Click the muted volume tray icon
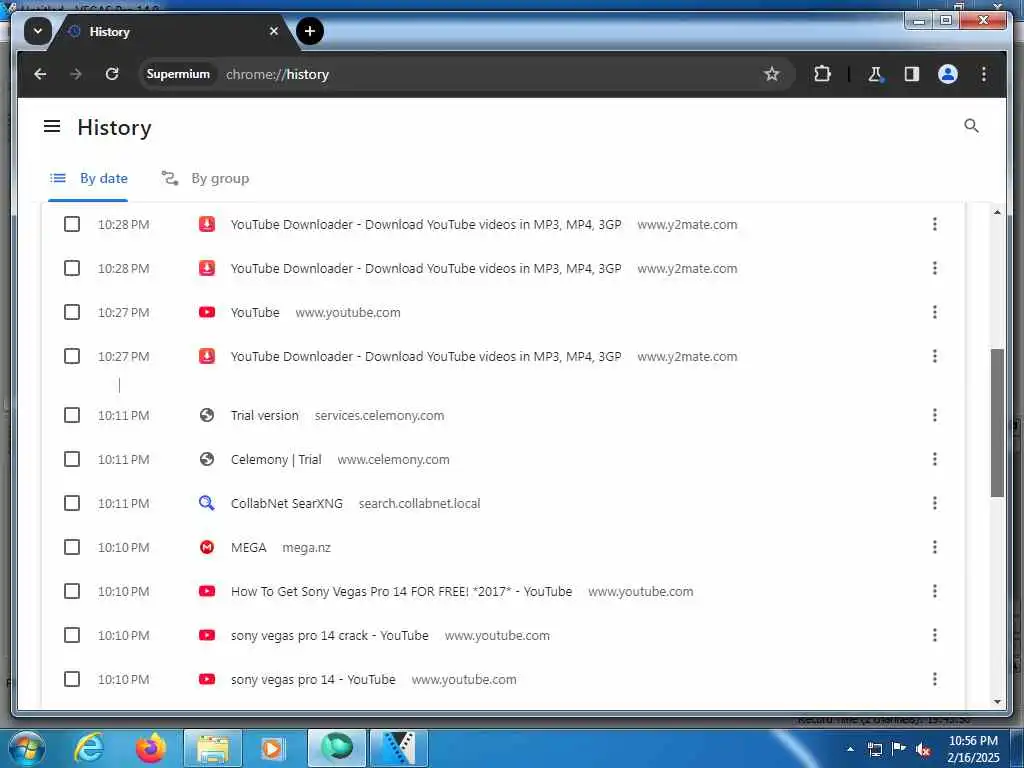Image resolution: width=1024 pixels, height=768 pixels. tap(923, 749)
